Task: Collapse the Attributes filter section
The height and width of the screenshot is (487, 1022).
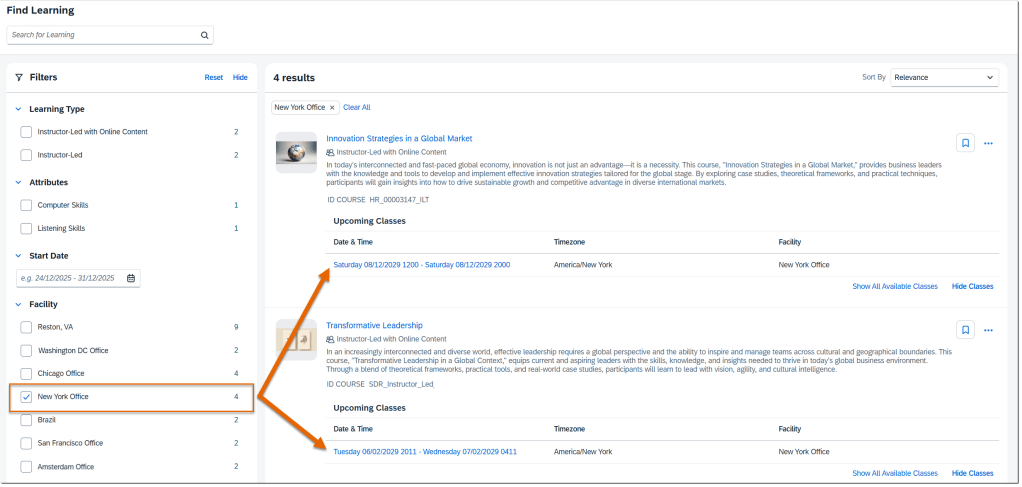Action: pos(17,183)
